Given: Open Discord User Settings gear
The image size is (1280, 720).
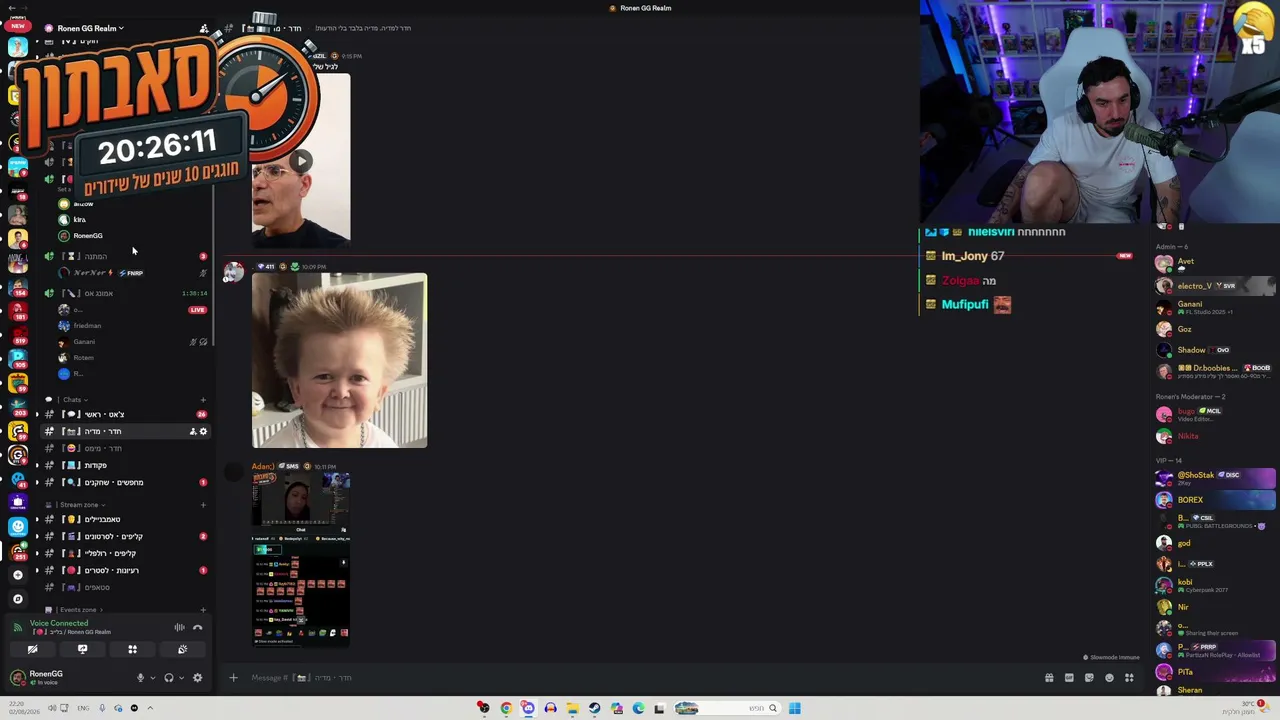Looking at the screenshot, I should pyautogui.click(x=197, y=678).
